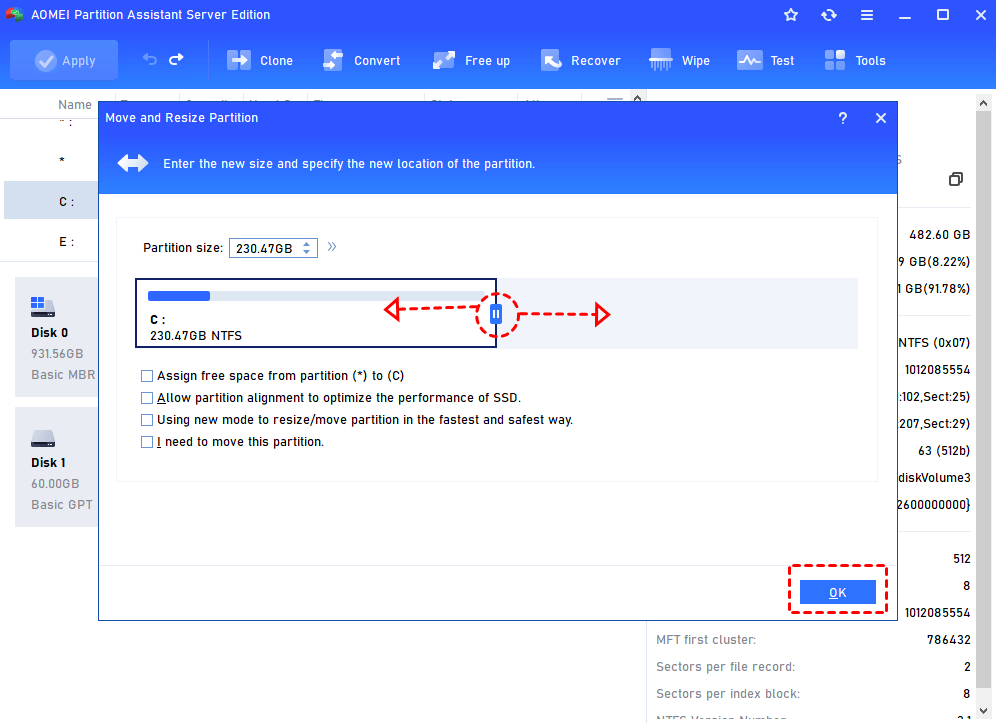Check I need to move this partition

click(147, 442)
